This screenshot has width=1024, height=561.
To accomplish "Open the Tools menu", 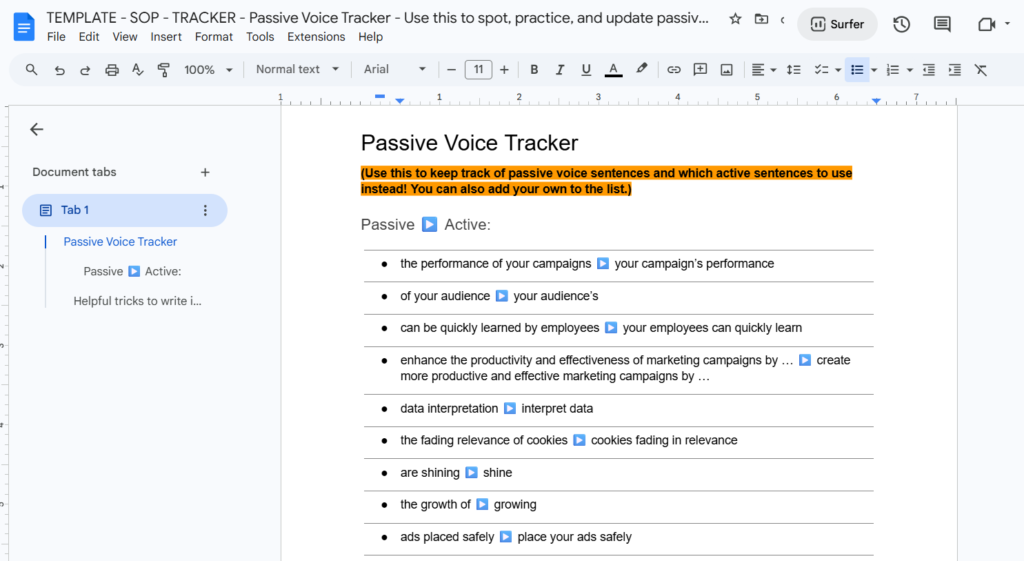I will point(260,37).
